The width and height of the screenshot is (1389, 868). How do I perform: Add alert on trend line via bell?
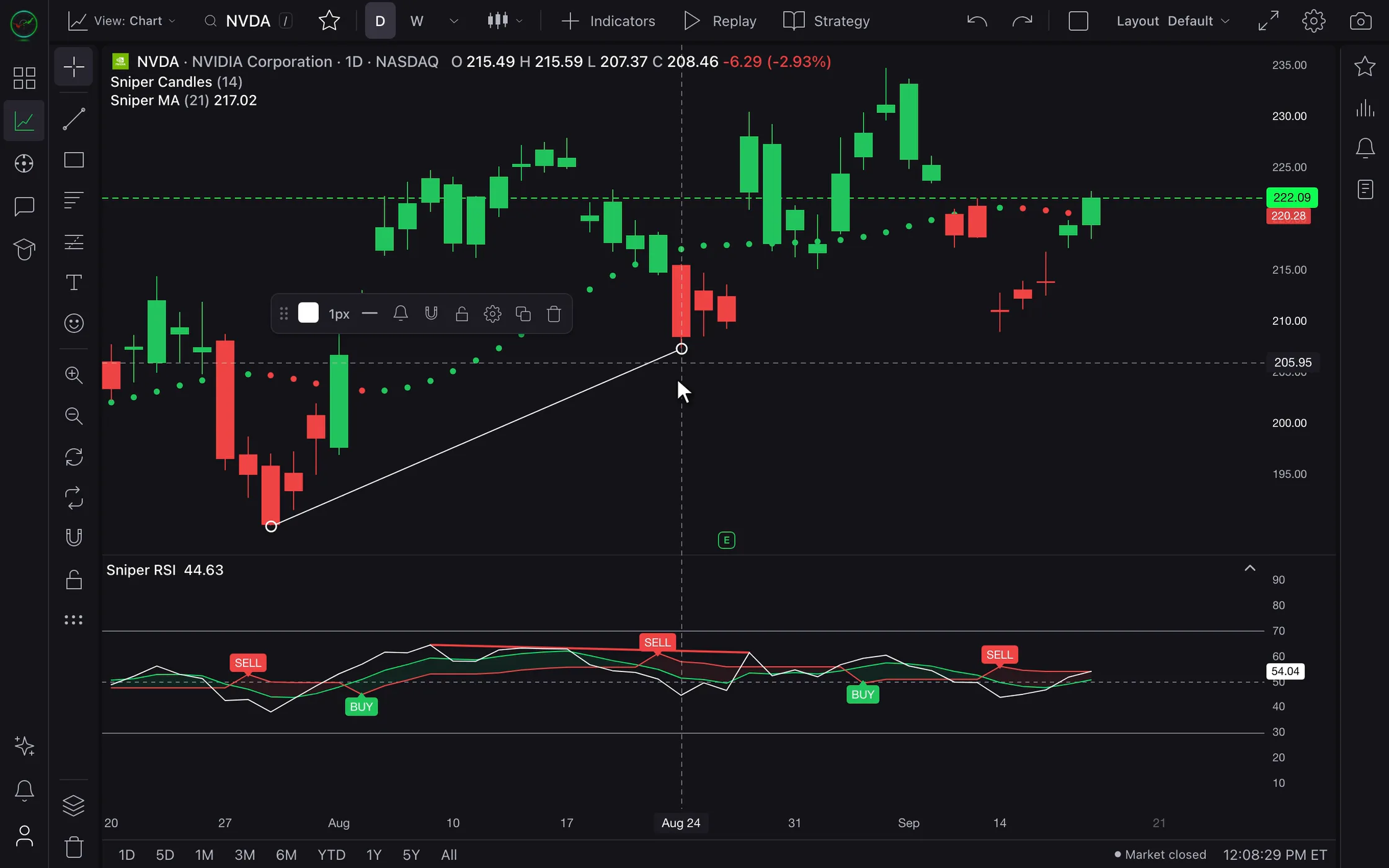tap(401, 314)
